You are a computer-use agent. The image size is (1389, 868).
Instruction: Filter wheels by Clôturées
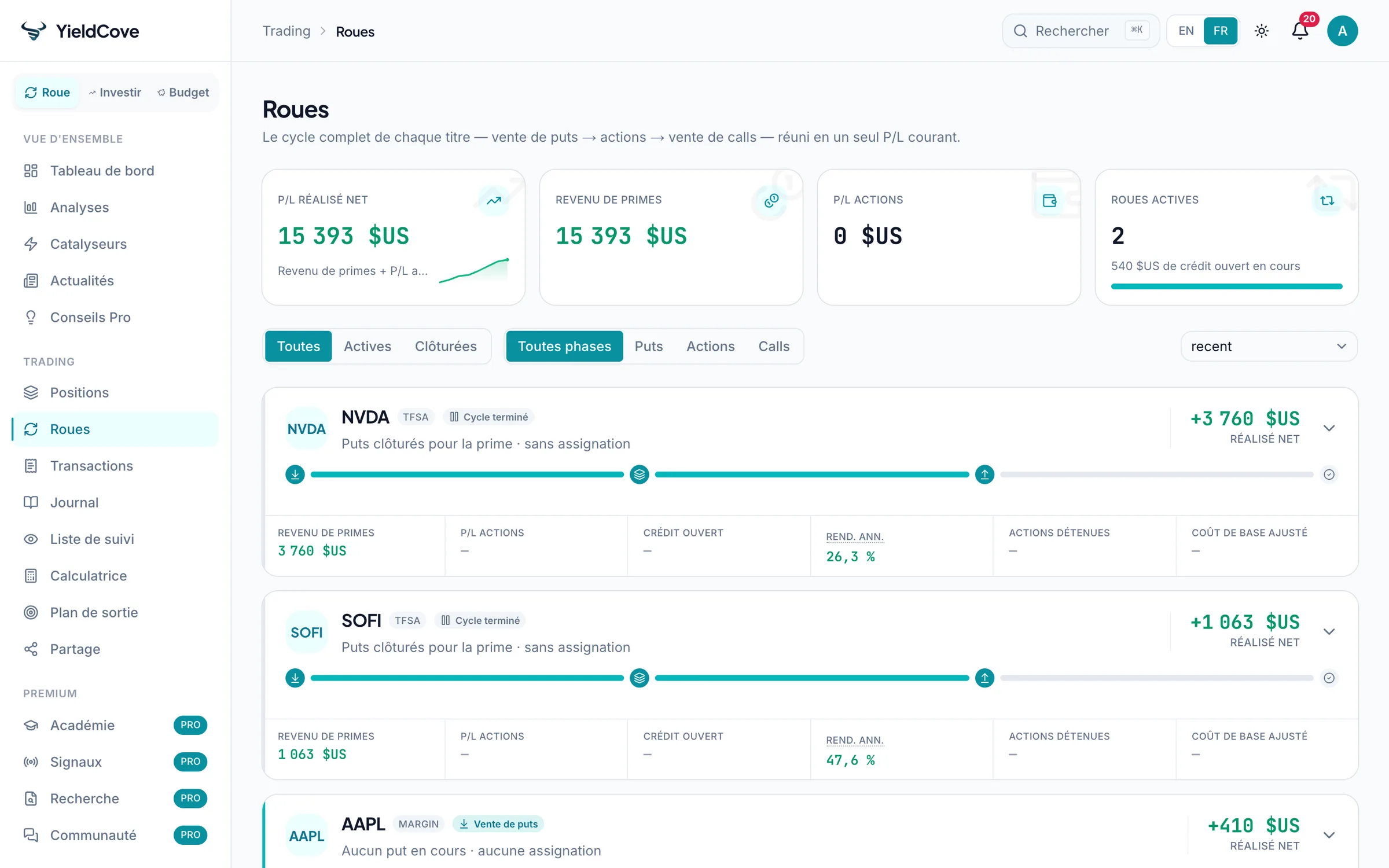coord(446,346)
